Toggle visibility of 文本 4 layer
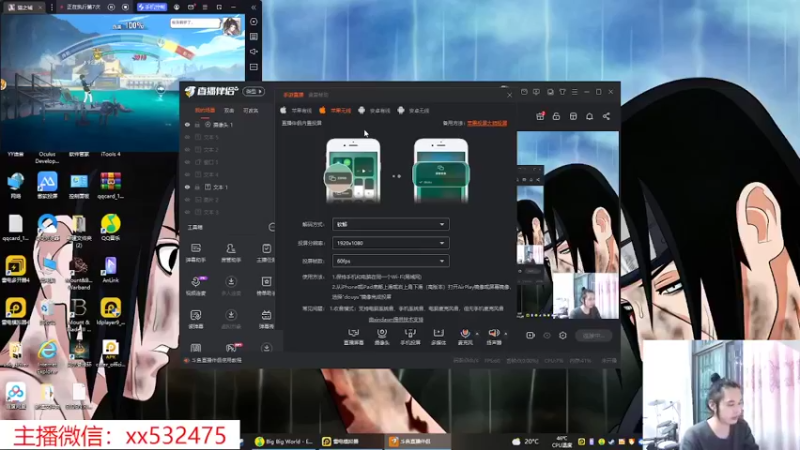The height and width of the screenshot is (450, 800). (187, 174)
